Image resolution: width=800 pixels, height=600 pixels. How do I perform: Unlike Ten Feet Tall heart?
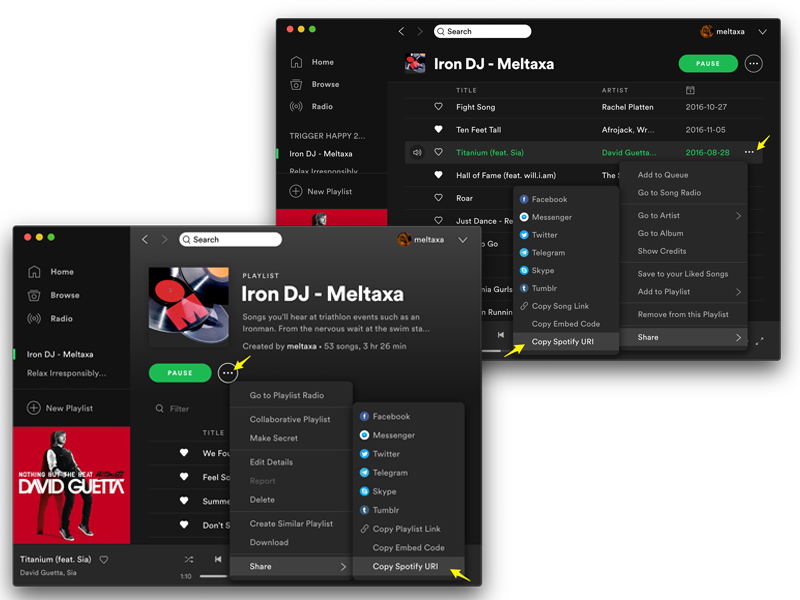click(x=438, y=129)
